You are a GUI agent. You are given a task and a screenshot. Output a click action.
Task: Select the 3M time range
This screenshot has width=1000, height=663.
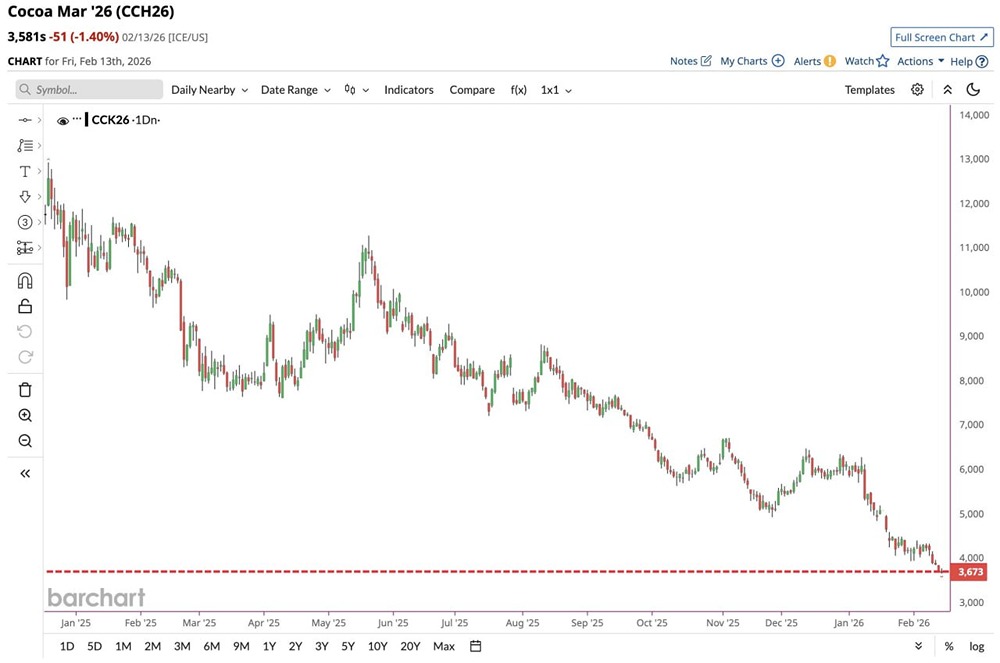(182, 646)
